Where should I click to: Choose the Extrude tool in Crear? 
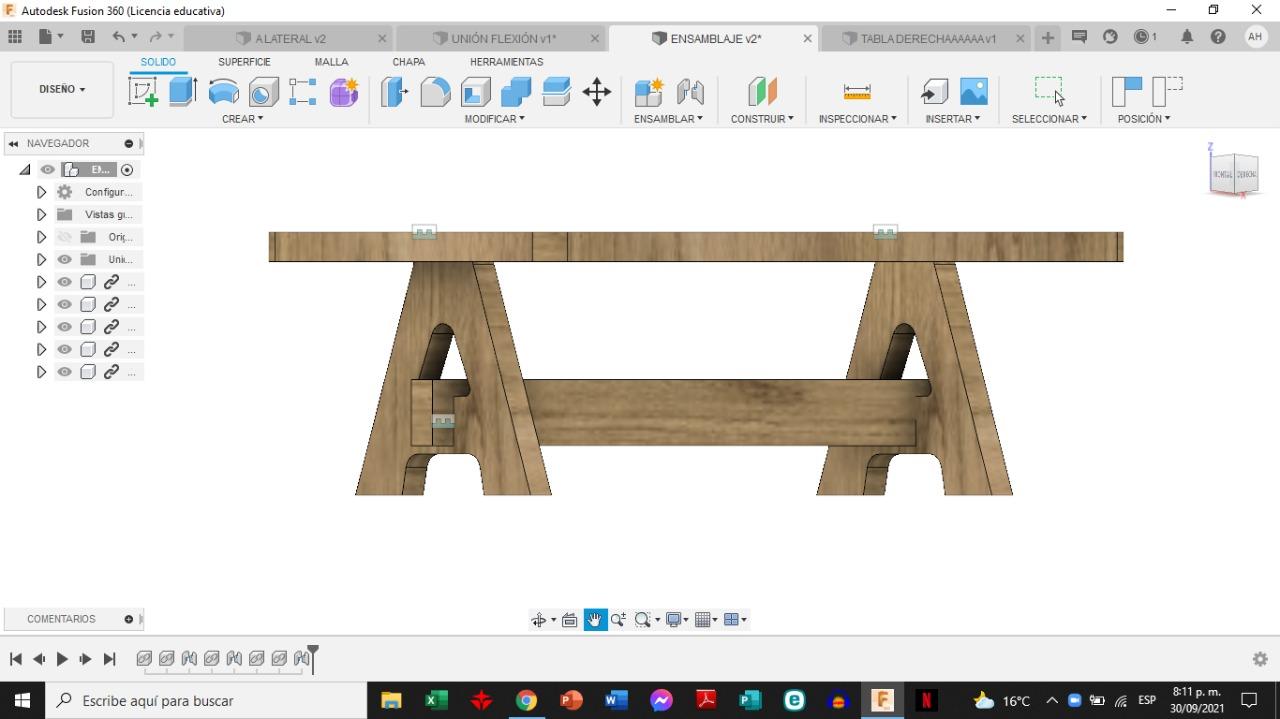point(183,92)
